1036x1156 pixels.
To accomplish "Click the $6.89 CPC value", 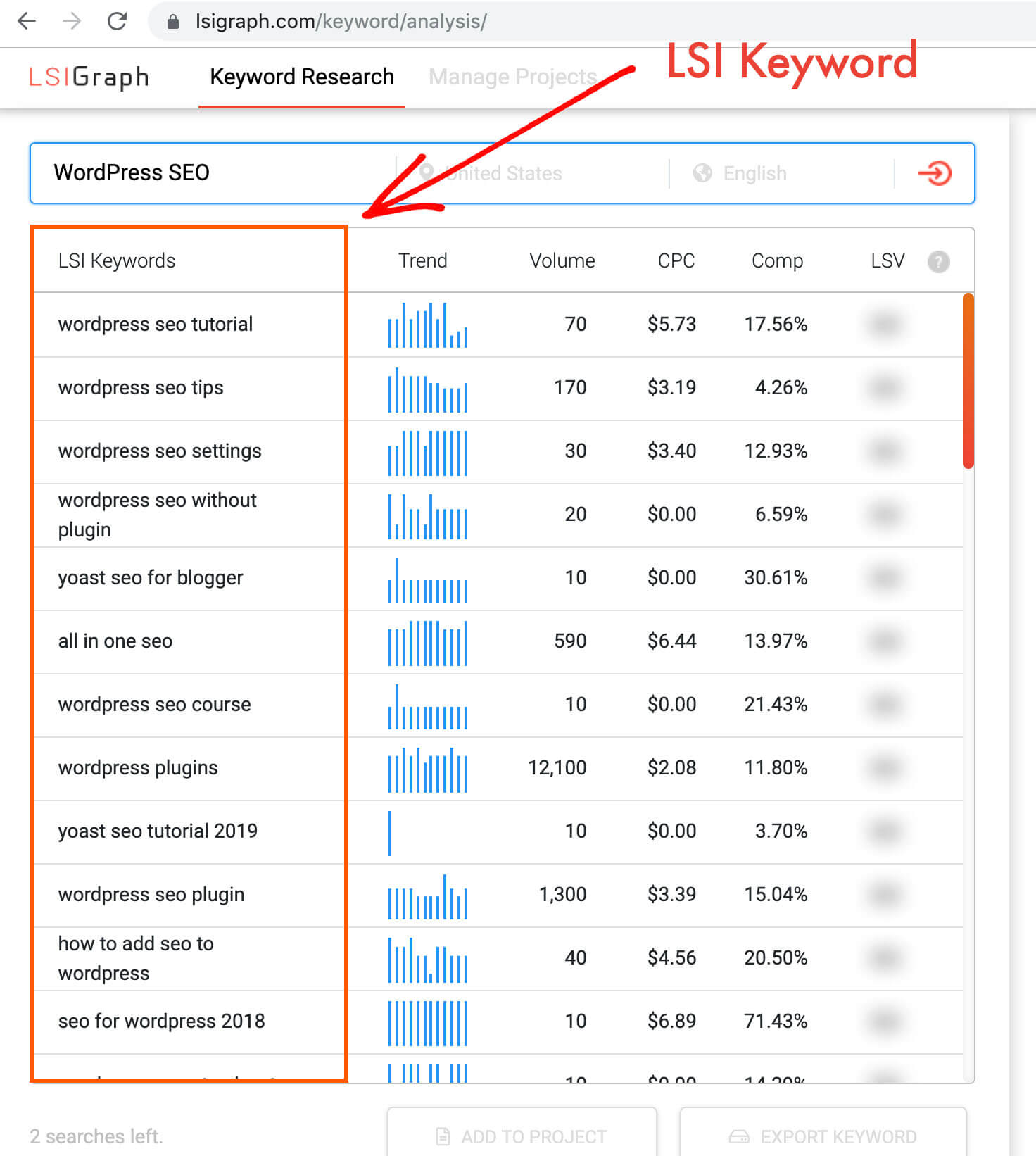I will tap(671, 1021).
